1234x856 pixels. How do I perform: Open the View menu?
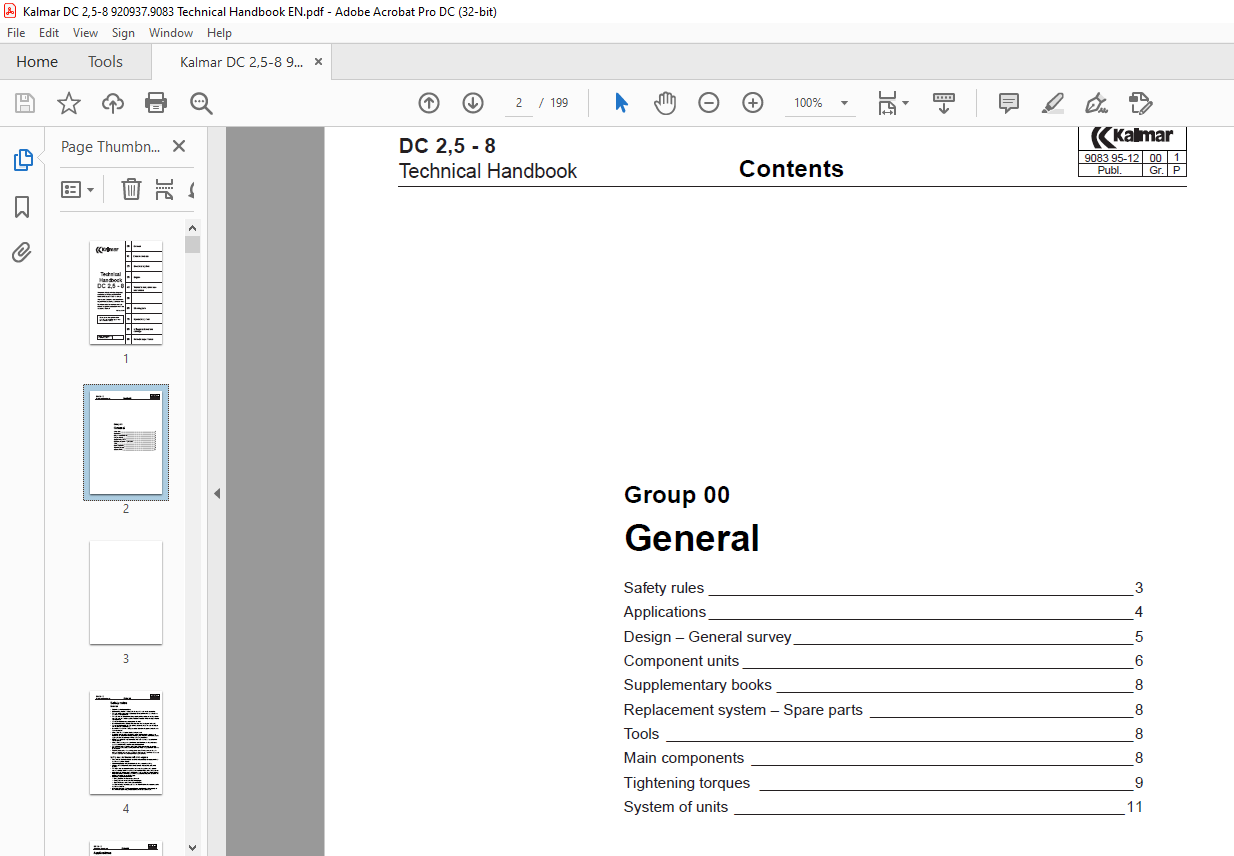click(85, 33)
